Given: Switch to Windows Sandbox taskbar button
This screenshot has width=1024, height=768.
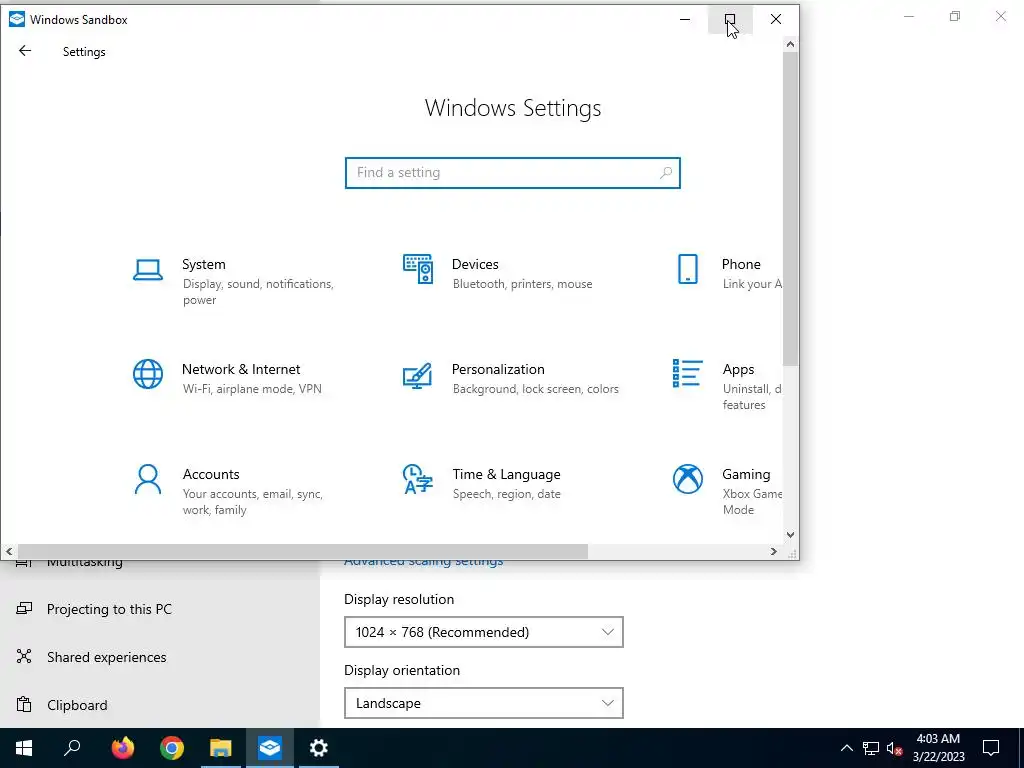Looking at the screenshot, I should pyautogui.click(x=270, y=748).
